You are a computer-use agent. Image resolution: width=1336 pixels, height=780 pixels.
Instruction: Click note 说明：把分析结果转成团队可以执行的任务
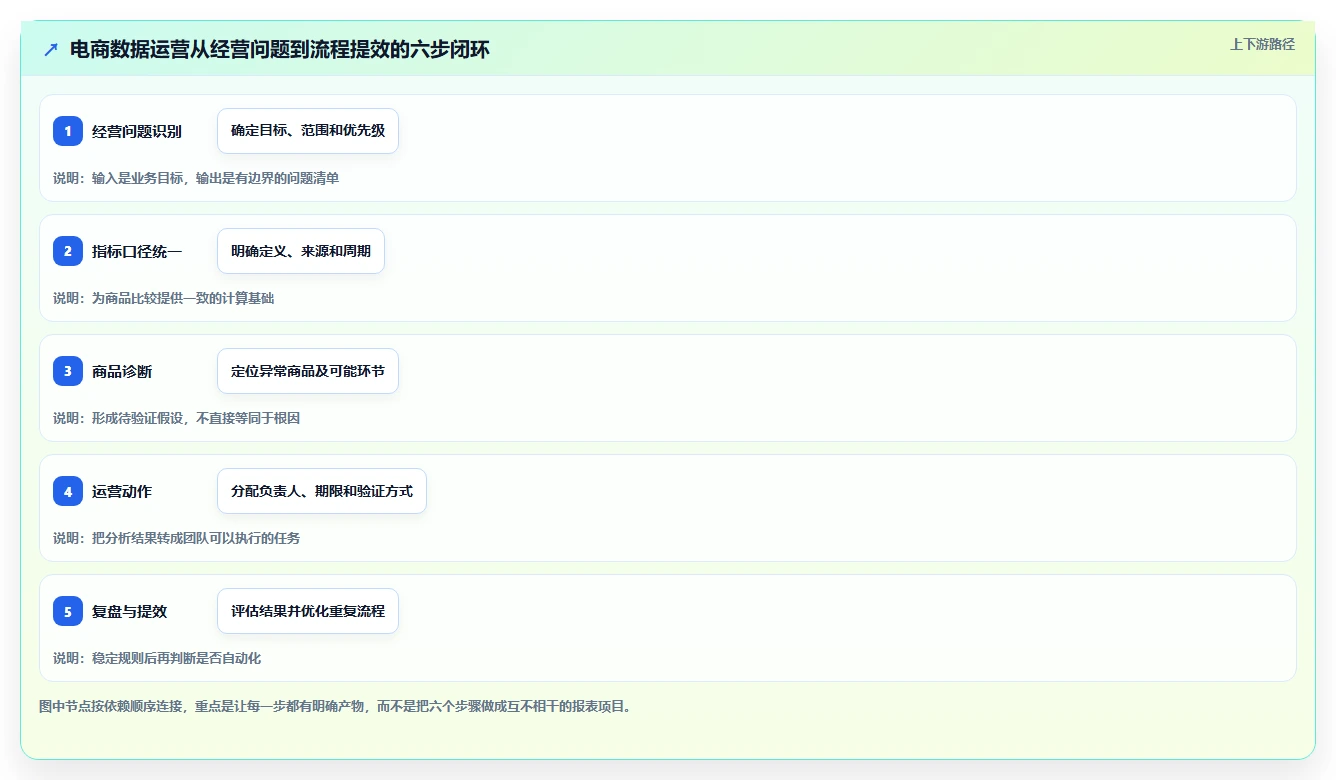click(x=176, y=538)
